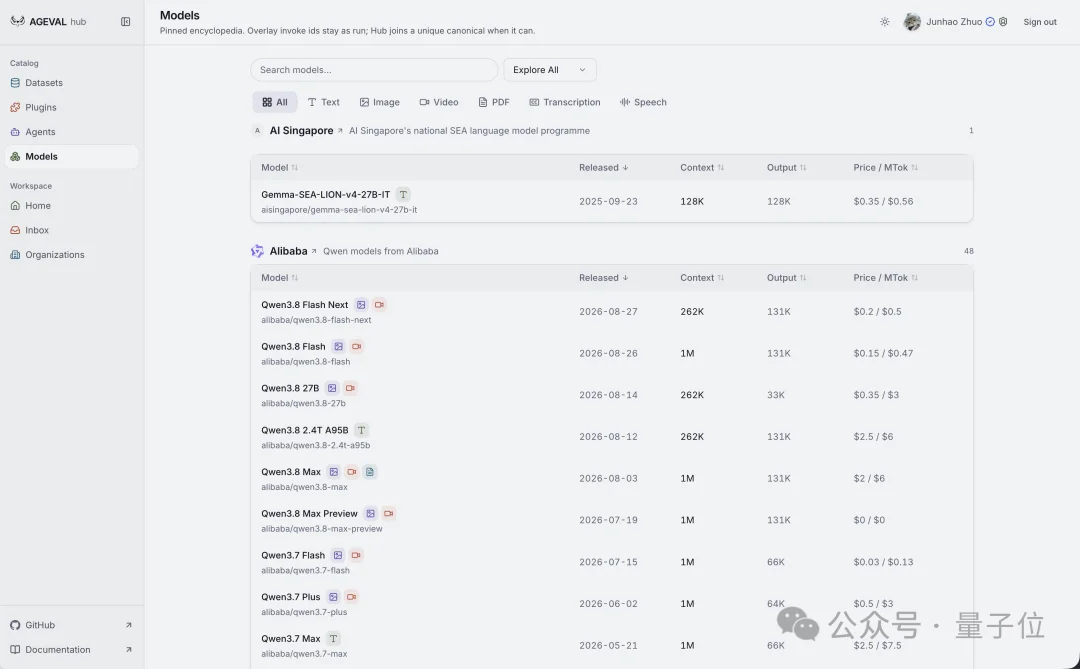Click the text badge on Qwen3.7 Max
Viewport: 1080px width, 669px height.
click(x=333, y=639)
